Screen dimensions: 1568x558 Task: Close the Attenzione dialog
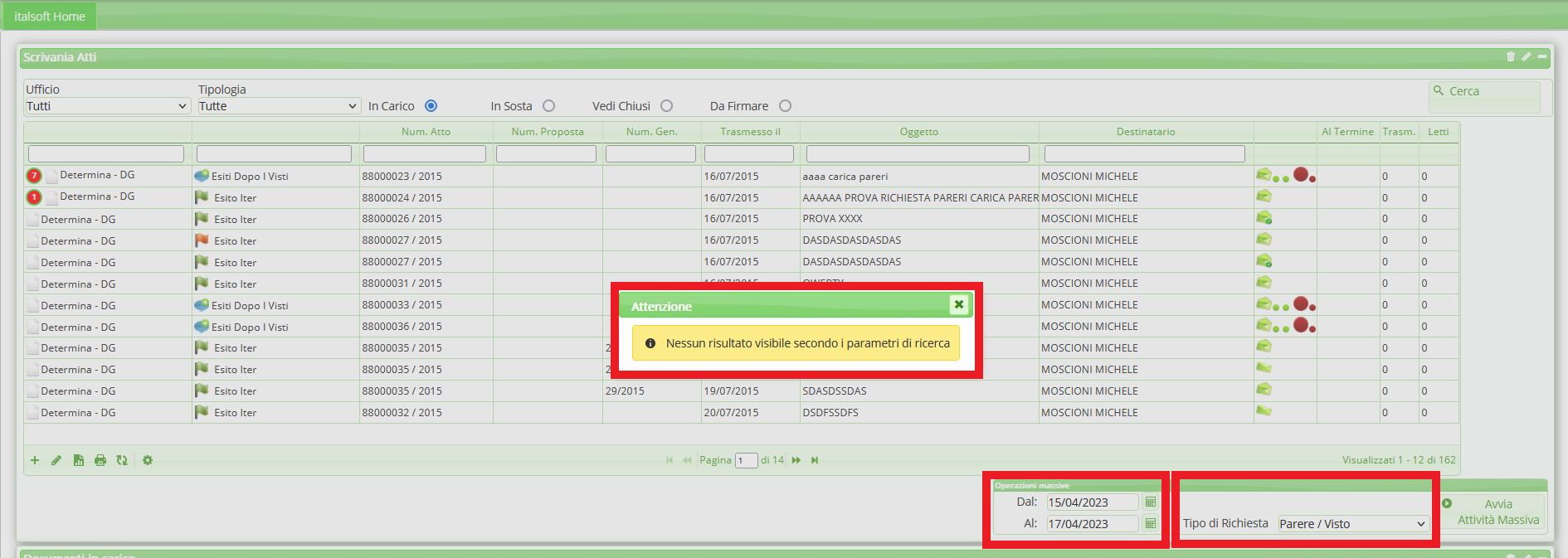(958, 304)
